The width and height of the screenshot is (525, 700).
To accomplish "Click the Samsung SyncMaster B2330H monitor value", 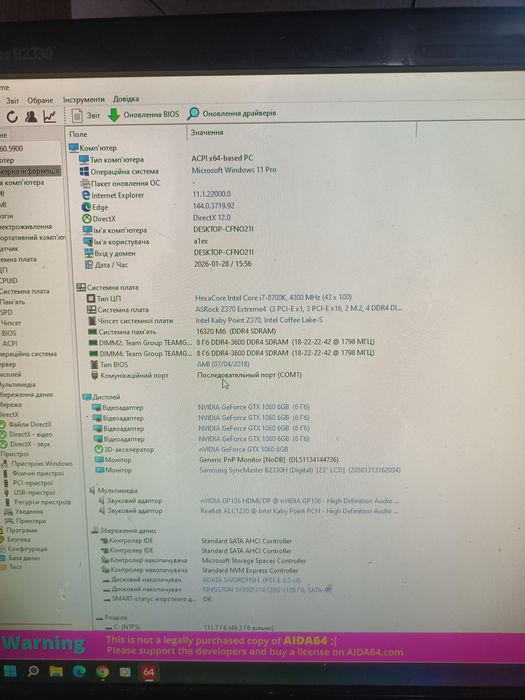I will pos(300,470).
